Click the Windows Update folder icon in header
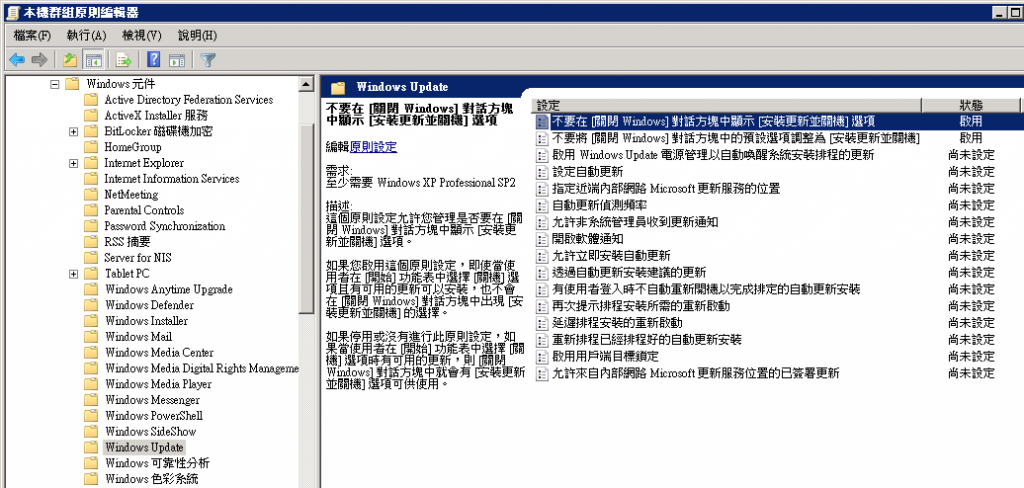The width and height of the screenshot is (1024, 488). pyautogui.click(x=338, y=88)
